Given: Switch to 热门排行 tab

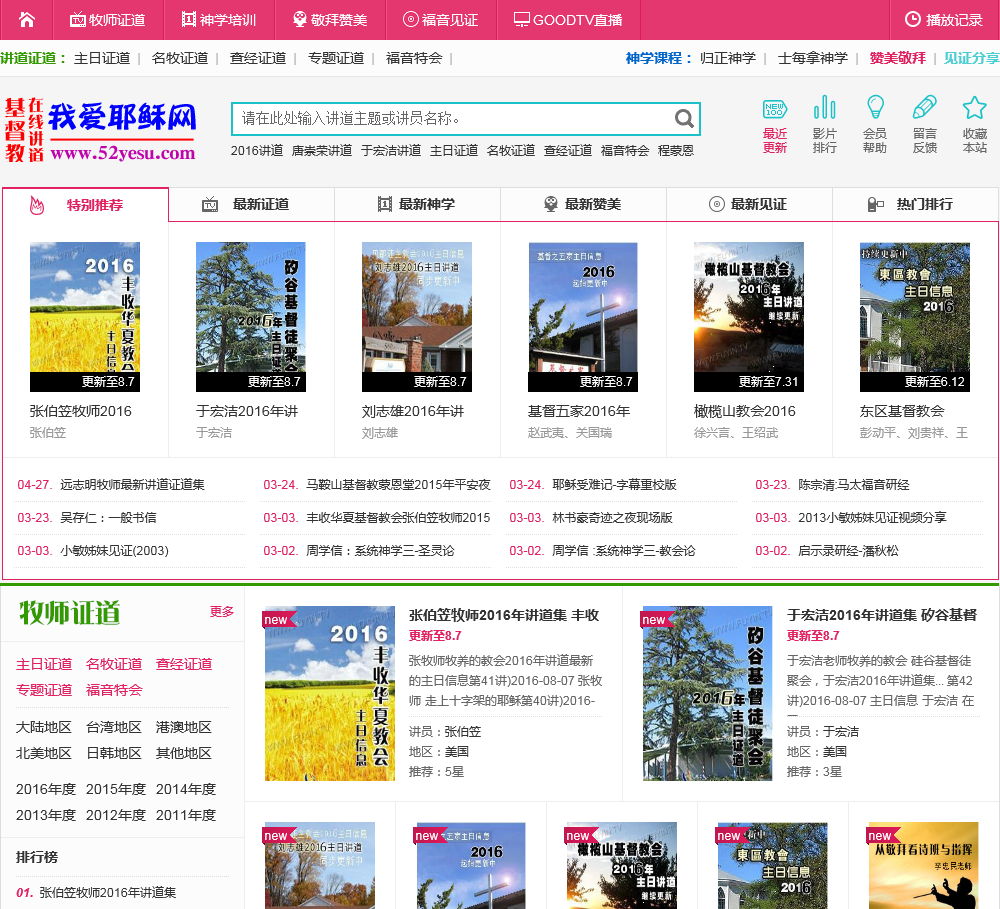Looking at the screenshot, I should click(x=915, y=205).
